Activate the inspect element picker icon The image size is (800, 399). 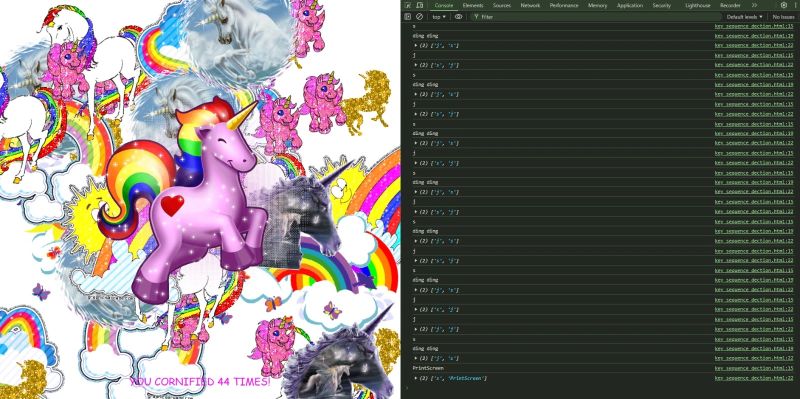[408, 5]
